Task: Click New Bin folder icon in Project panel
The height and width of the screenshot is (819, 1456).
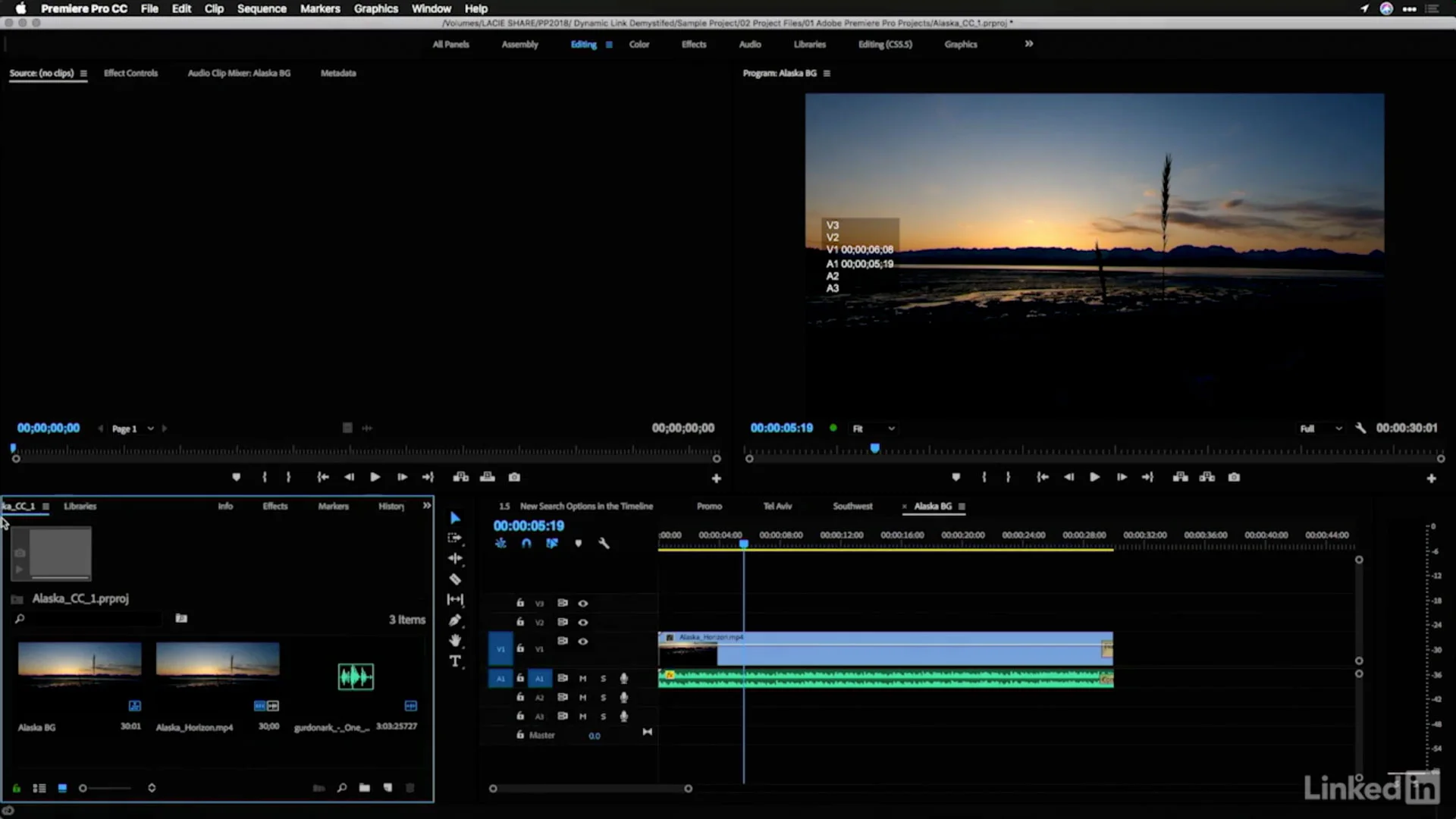Action: [365, 788]
